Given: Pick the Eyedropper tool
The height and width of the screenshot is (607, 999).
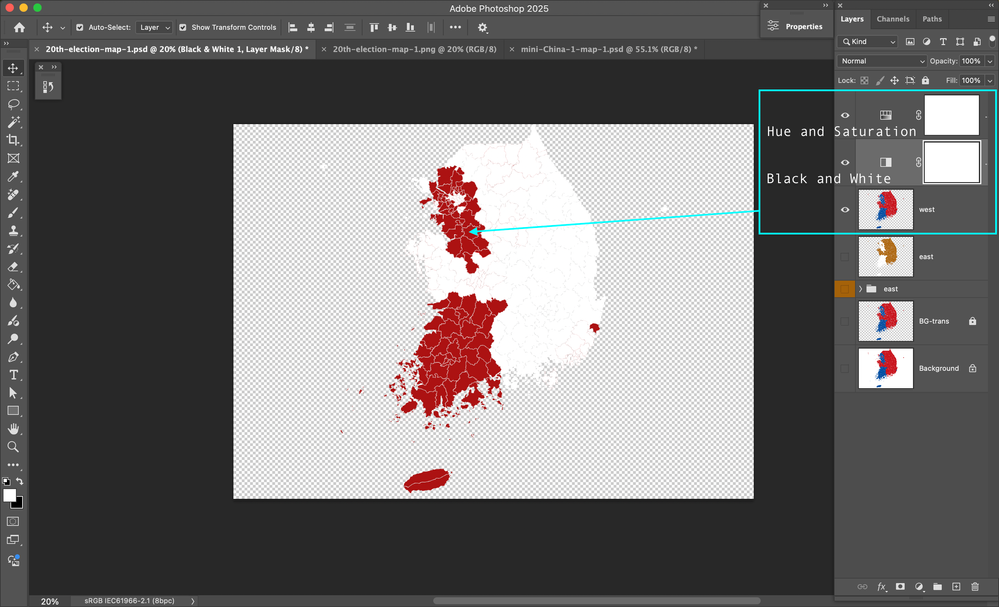Looking at the screenshot, I should pos(13,177).
